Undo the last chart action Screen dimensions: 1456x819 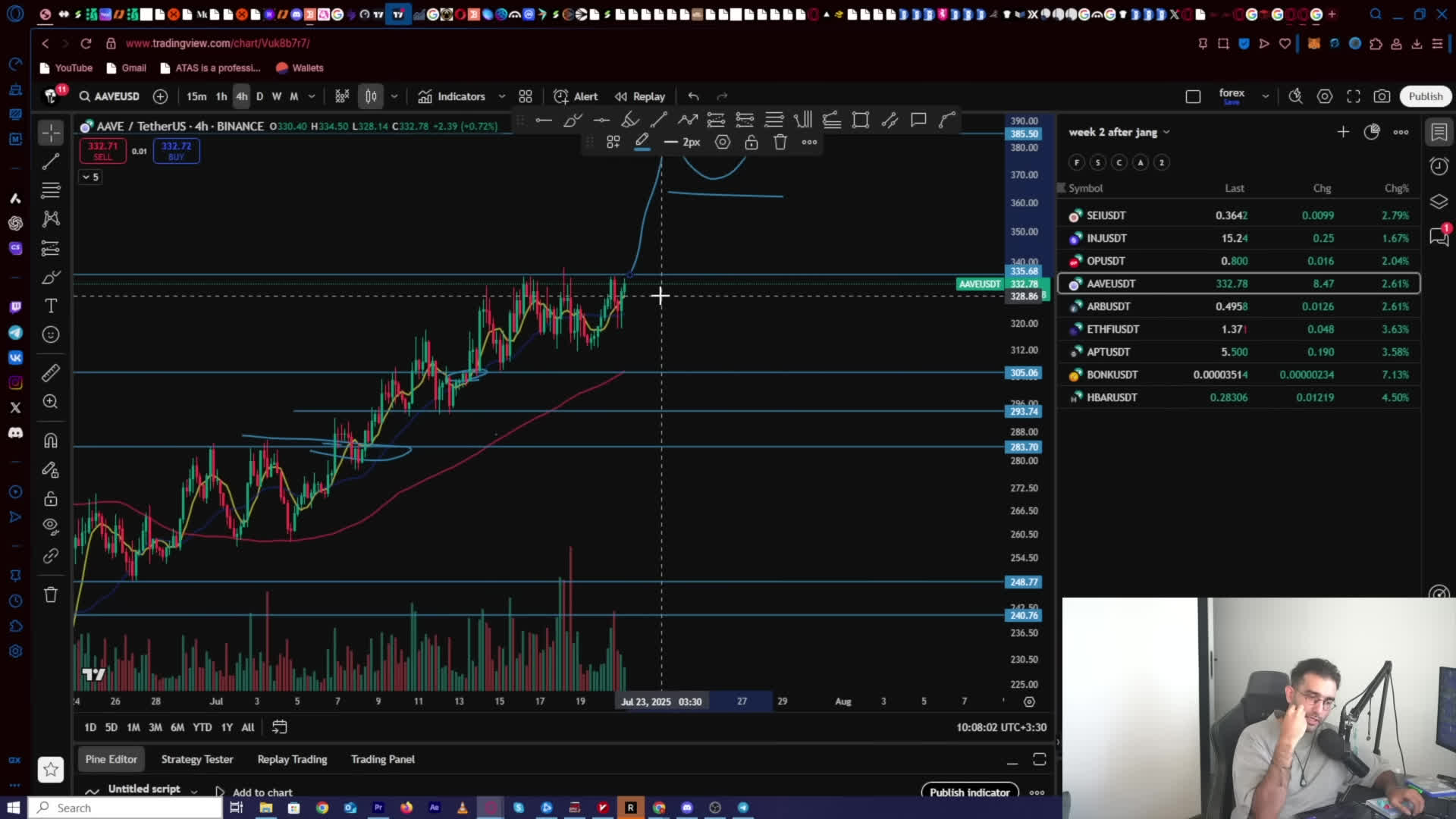(x=693, y=96)
